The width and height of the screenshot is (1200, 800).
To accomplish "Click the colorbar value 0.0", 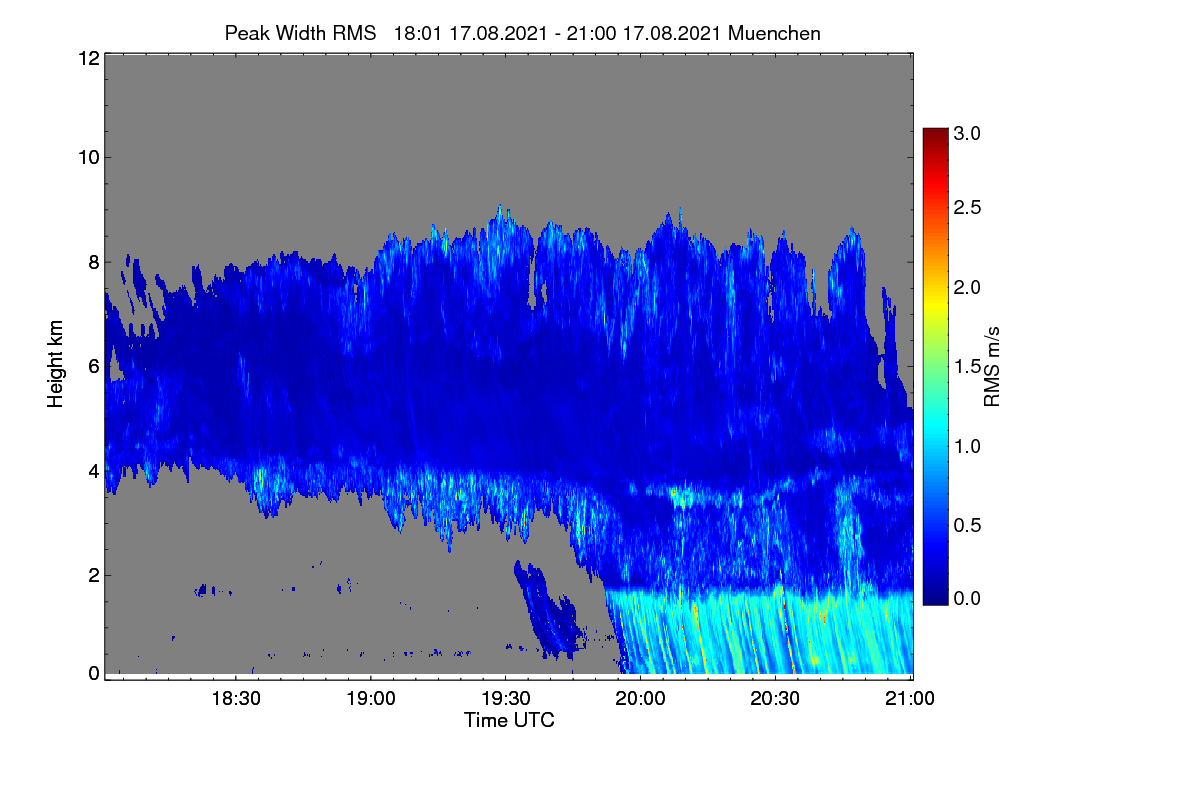I will pyautogui.click(x=968, y=598).
